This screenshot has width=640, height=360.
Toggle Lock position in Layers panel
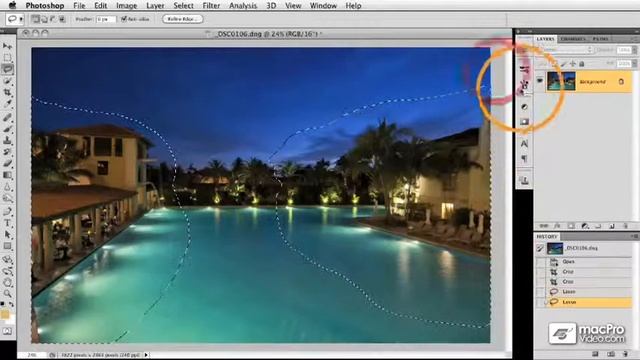pos(573,64)
